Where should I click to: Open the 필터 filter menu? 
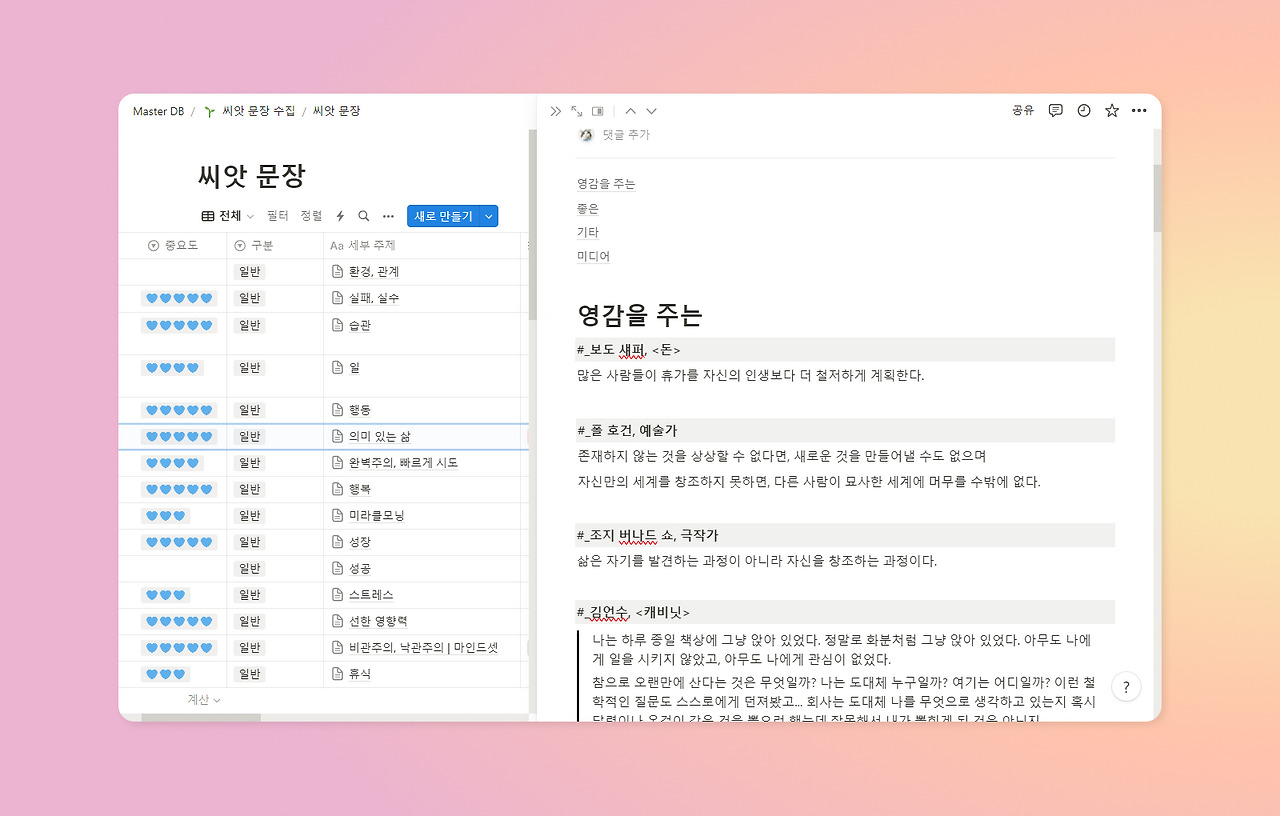click(278, 216)
